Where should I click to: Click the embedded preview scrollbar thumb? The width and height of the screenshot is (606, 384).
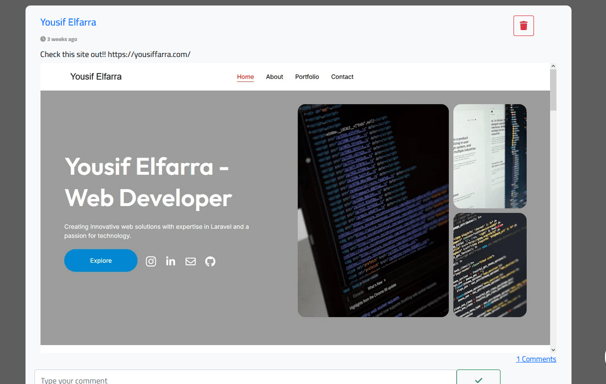(x=553, y=90)
